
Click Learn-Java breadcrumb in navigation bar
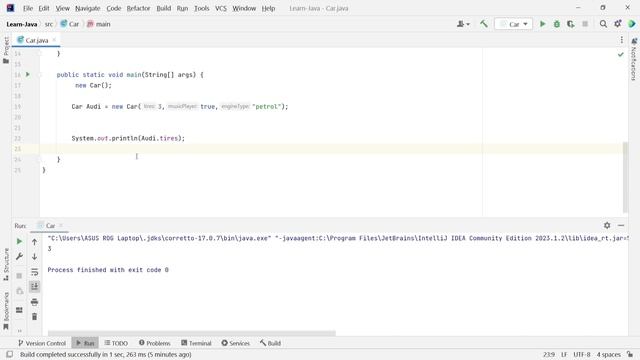pos(22,24)
